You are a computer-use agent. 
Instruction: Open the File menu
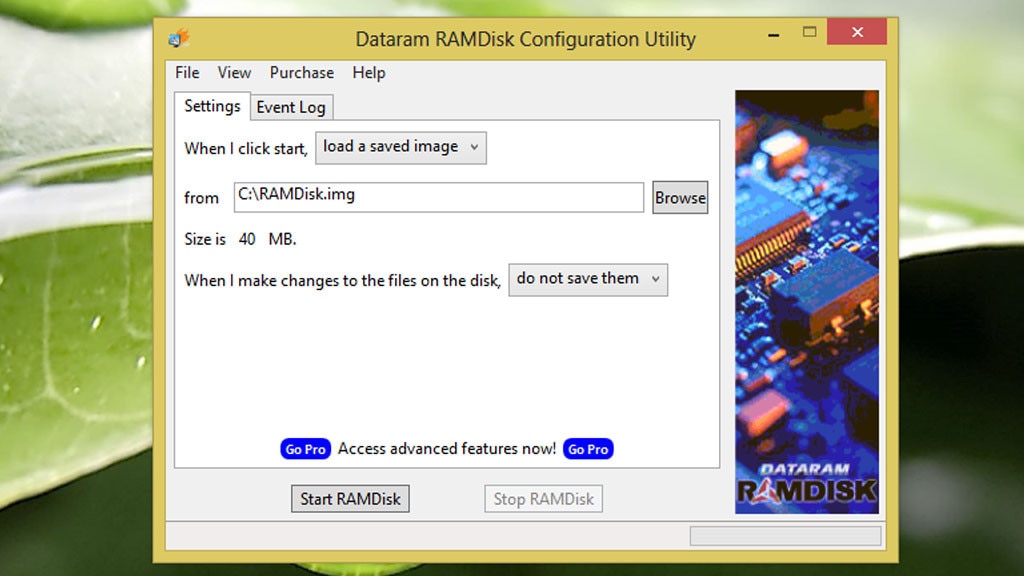coord(187,72)
